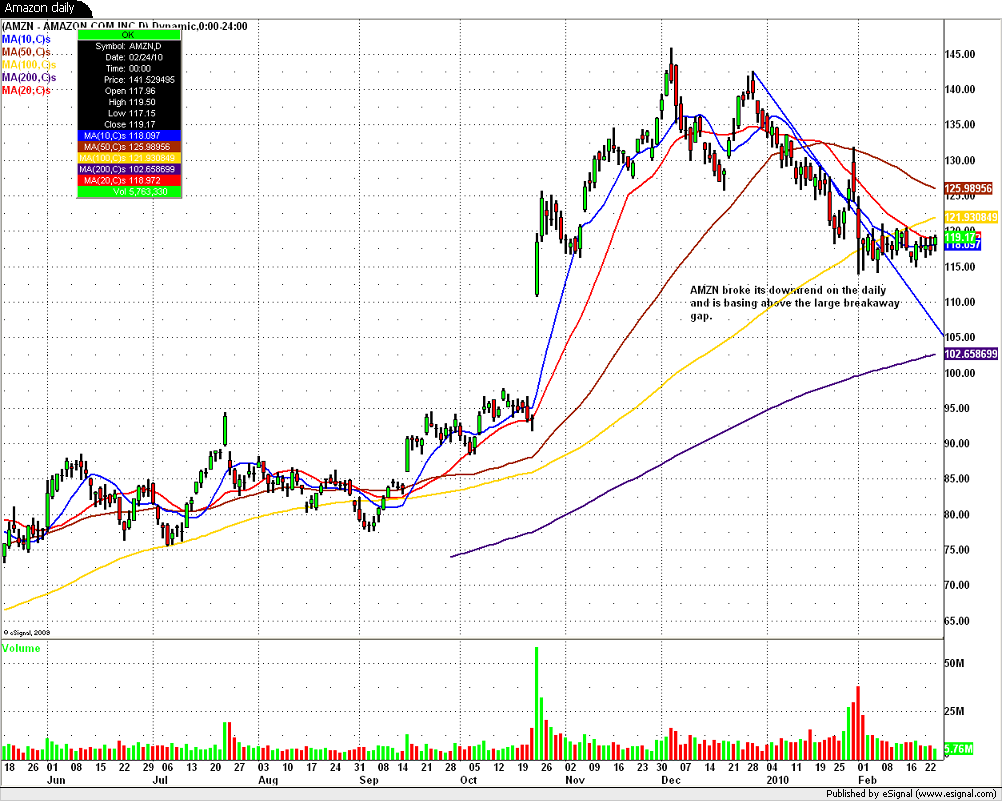Image resolution: width=1002 pixels, height=801 pixels.
Task: Click the brown MA(50,C)s 125.98956 data box row
Action: (128, 147)
